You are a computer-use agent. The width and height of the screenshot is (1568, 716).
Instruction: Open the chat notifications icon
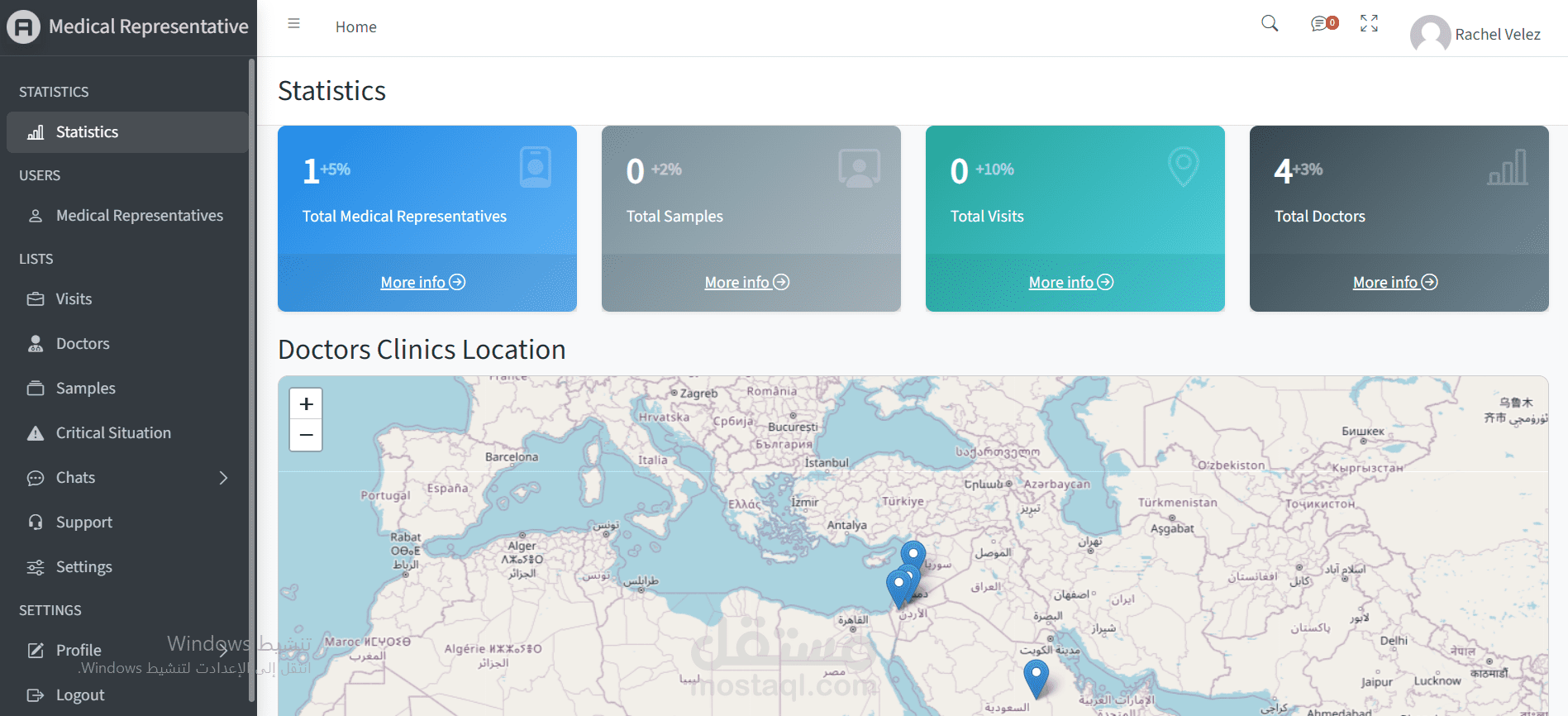[x=1323, y=24]
